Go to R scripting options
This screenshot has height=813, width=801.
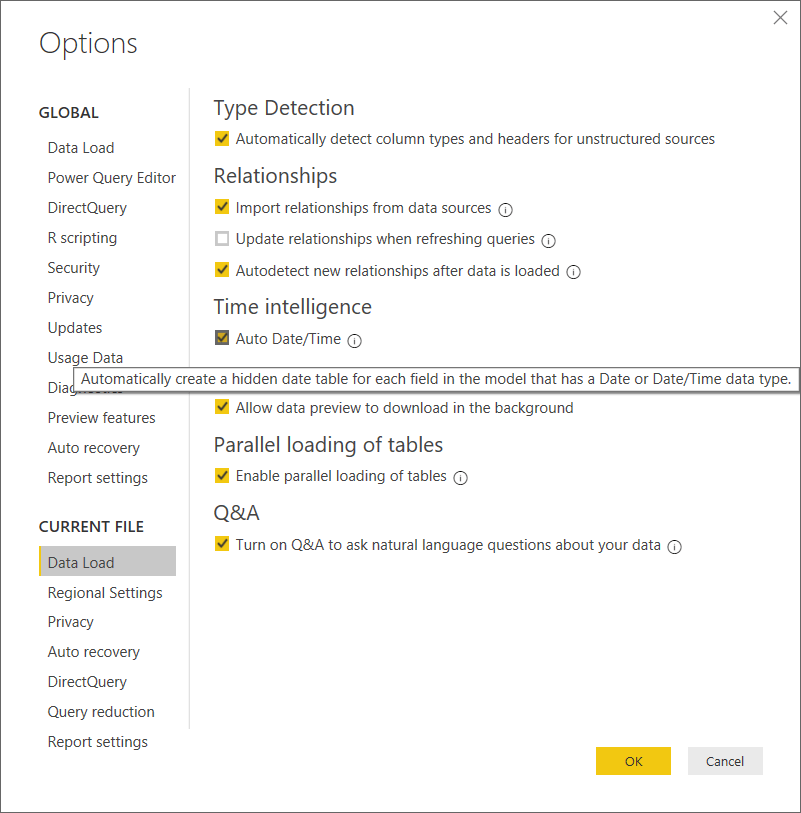(x=82, y=238)
